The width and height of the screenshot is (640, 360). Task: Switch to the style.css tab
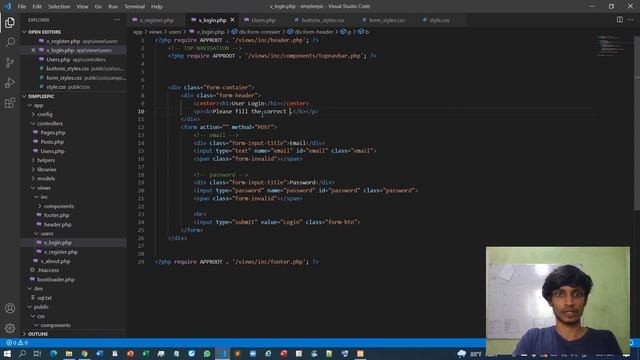(439, 20)
